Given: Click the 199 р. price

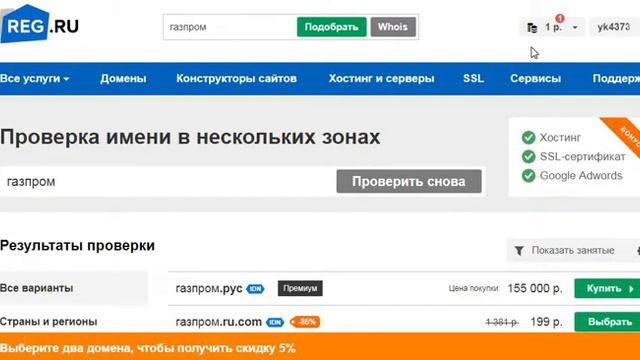Looking at the screenshot, I should 547,322.
